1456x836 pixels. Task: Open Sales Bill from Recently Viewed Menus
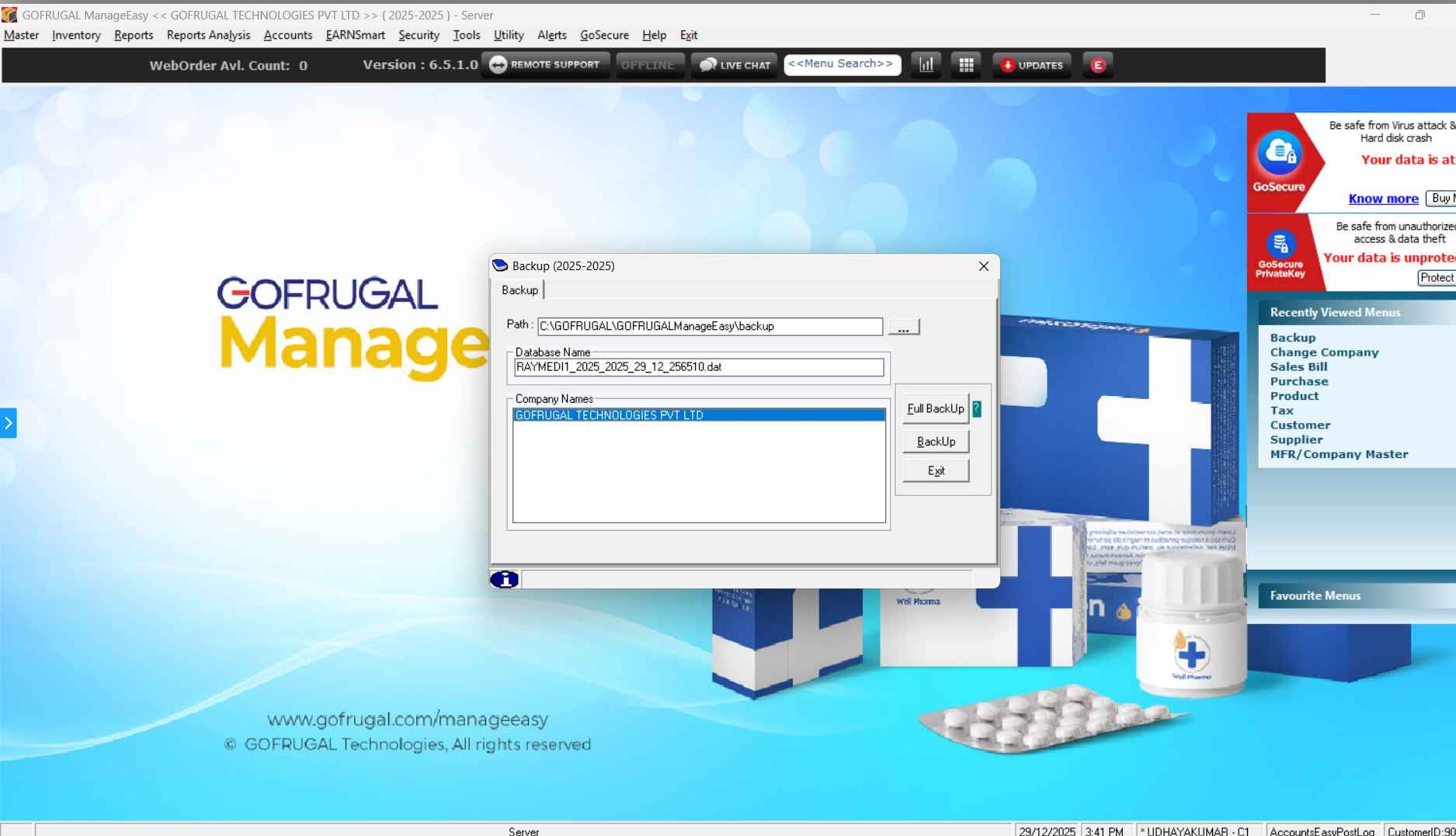[x=1298, y=367]
